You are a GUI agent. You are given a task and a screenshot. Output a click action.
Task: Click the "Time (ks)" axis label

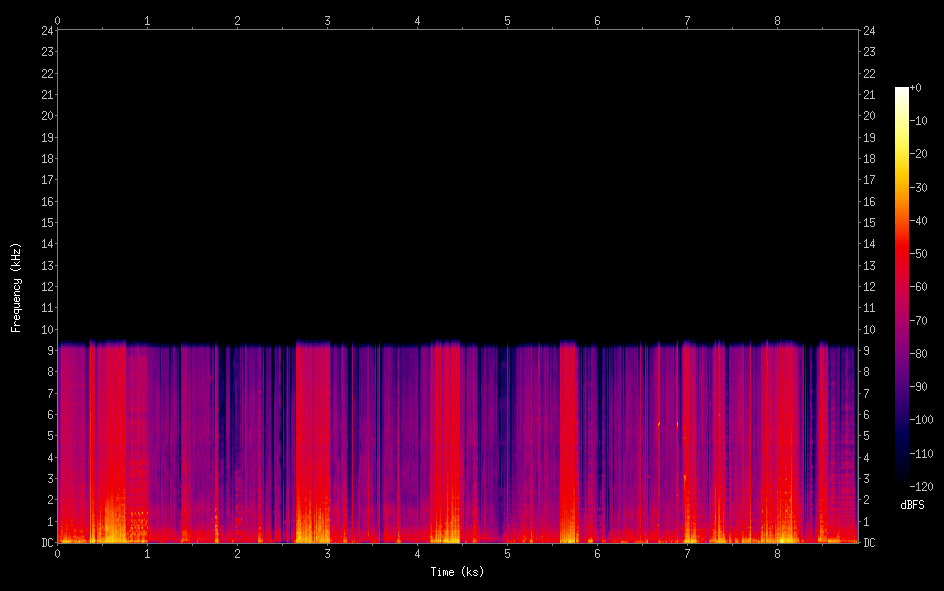pos(457,572)
